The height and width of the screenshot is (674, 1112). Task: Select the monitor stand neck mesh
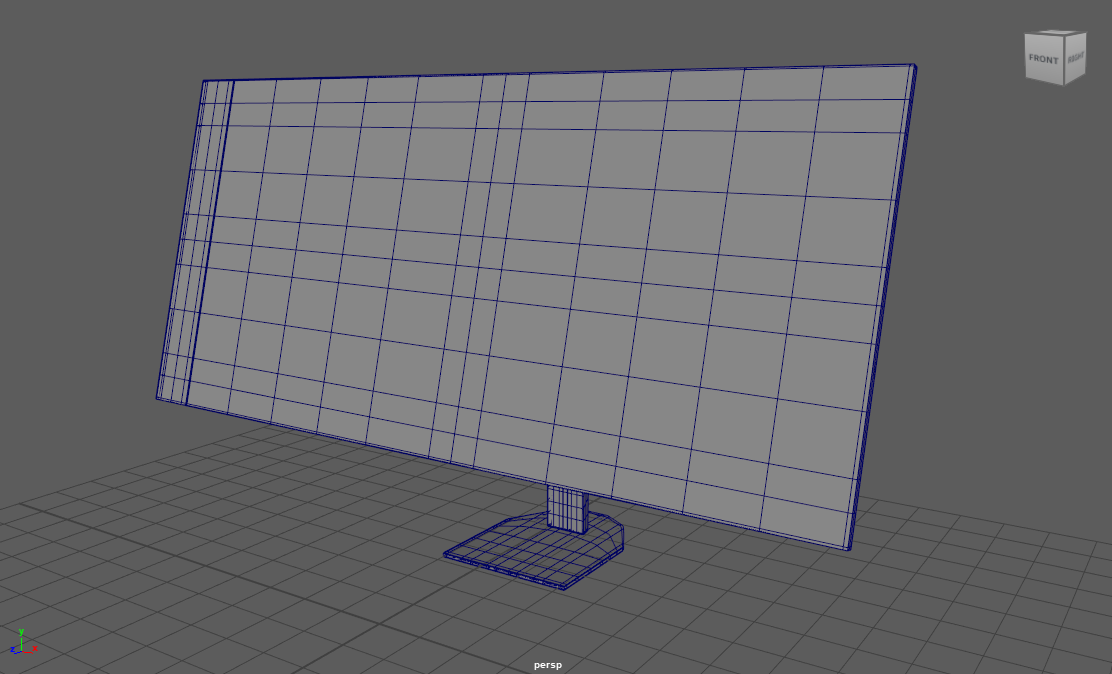coord(567,509)
